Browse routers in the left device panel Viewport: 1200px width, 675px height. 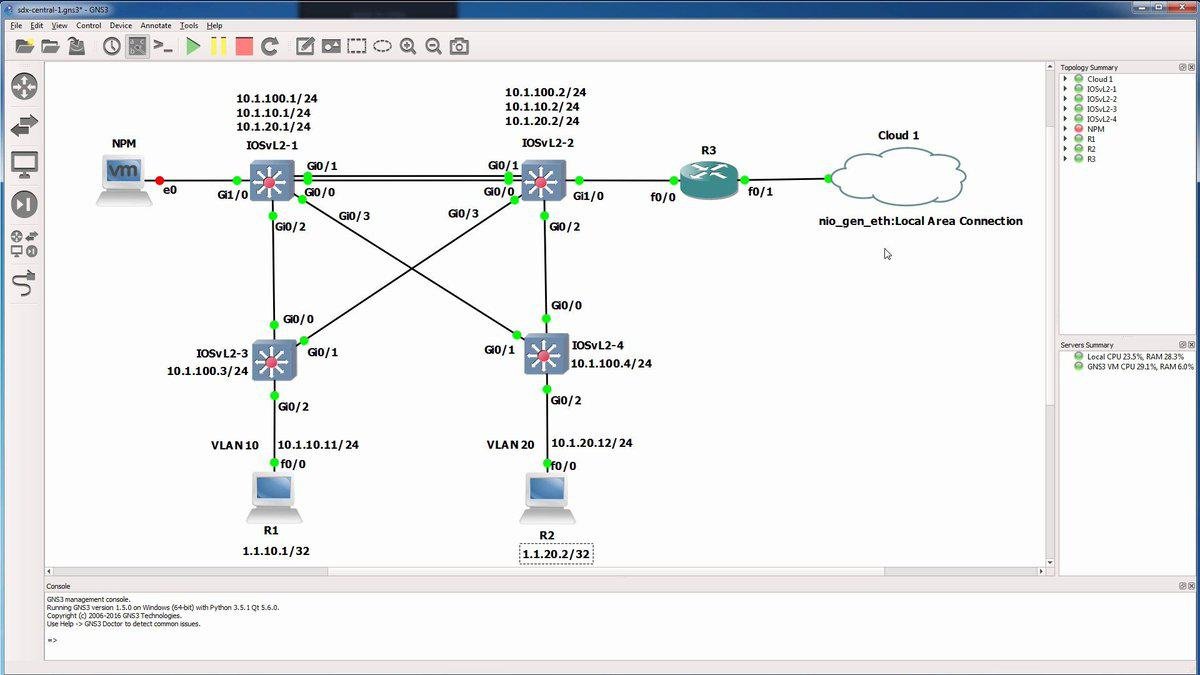[24, 86]
